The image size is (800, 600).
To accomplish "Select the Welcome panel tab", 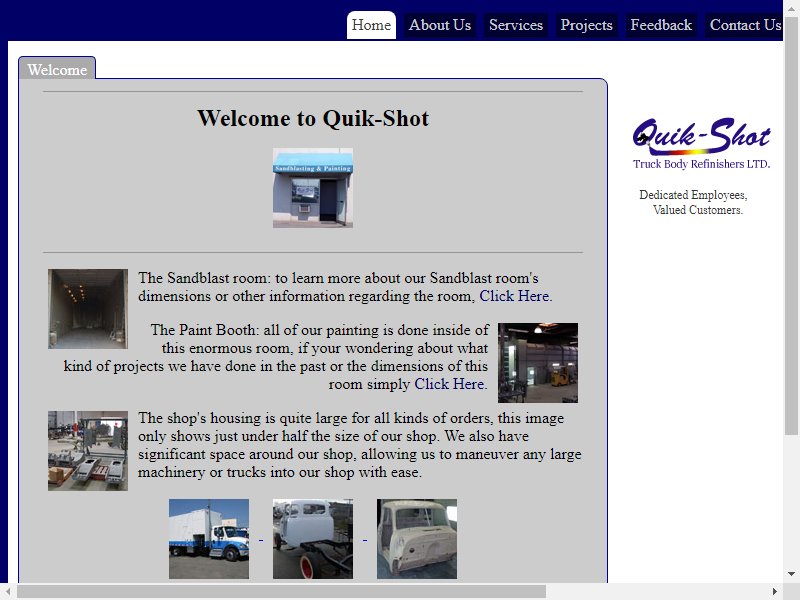I will [x=57, y=69].
